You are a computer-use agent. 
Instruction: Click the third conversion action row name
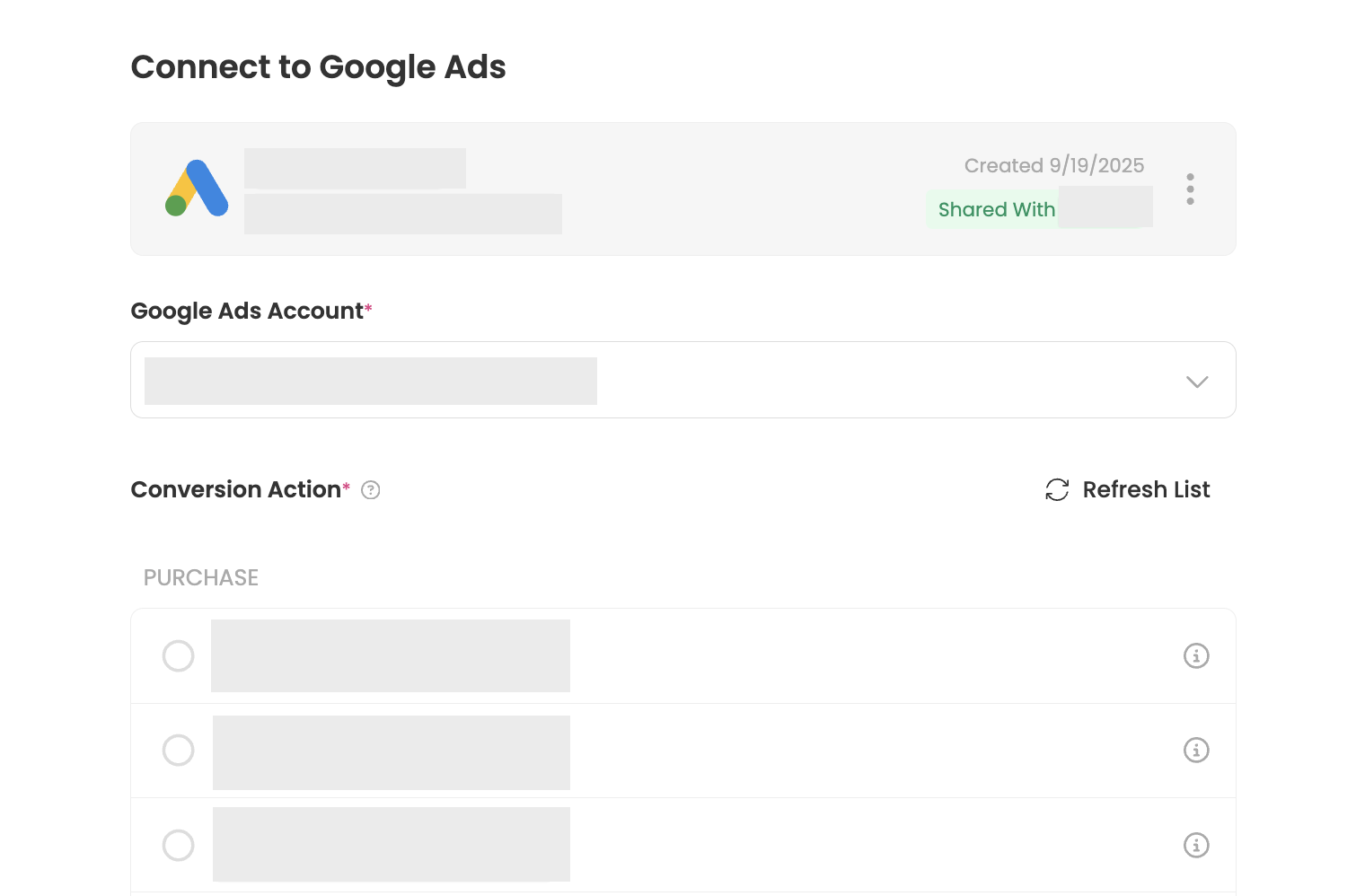391,844
